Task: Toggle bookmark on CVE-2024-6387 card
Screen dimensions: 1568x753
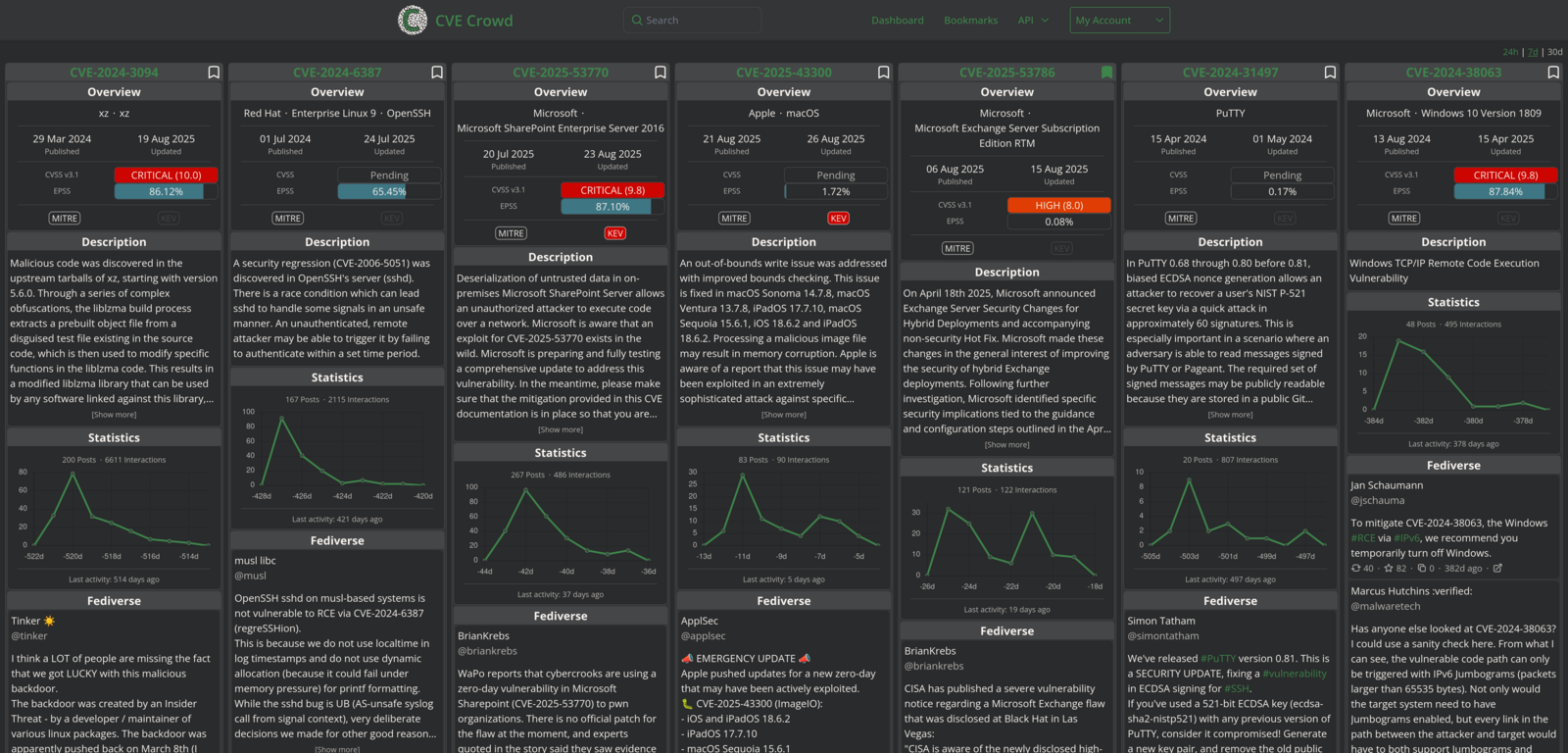Action: [x=437, y=73]
